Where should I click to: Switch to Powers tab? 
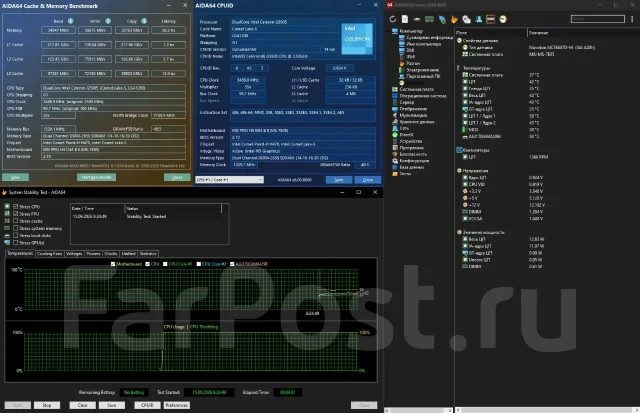coord(93,254)
